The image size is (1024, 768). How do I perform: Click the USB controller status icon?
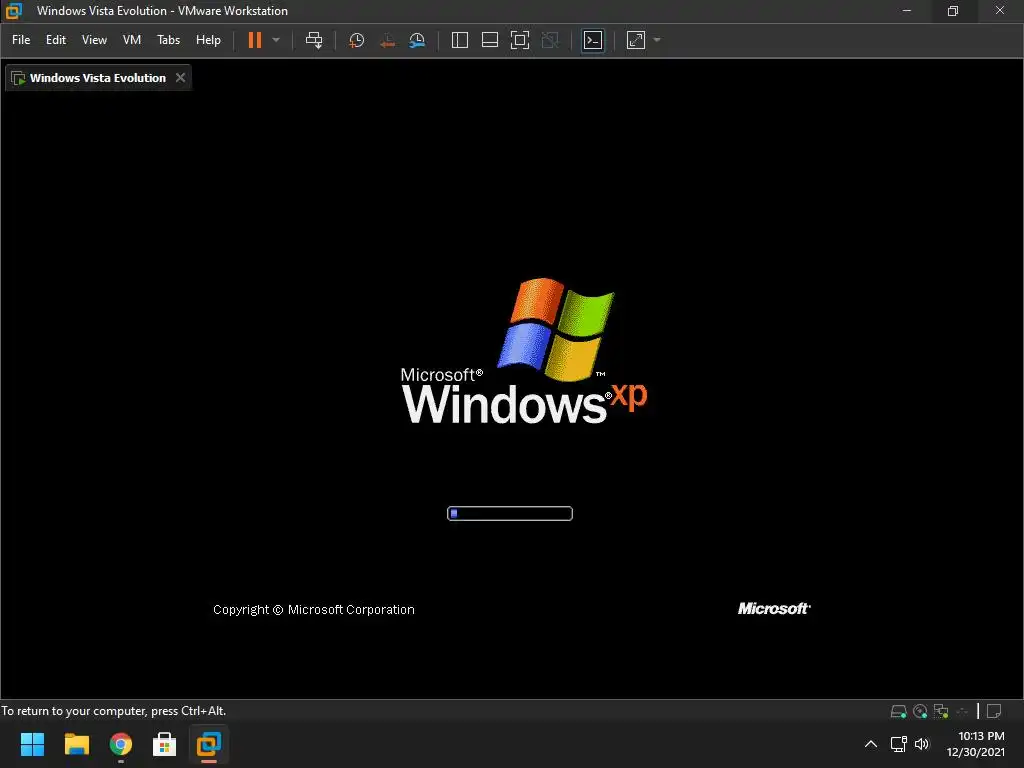click(x=962, y=711)
